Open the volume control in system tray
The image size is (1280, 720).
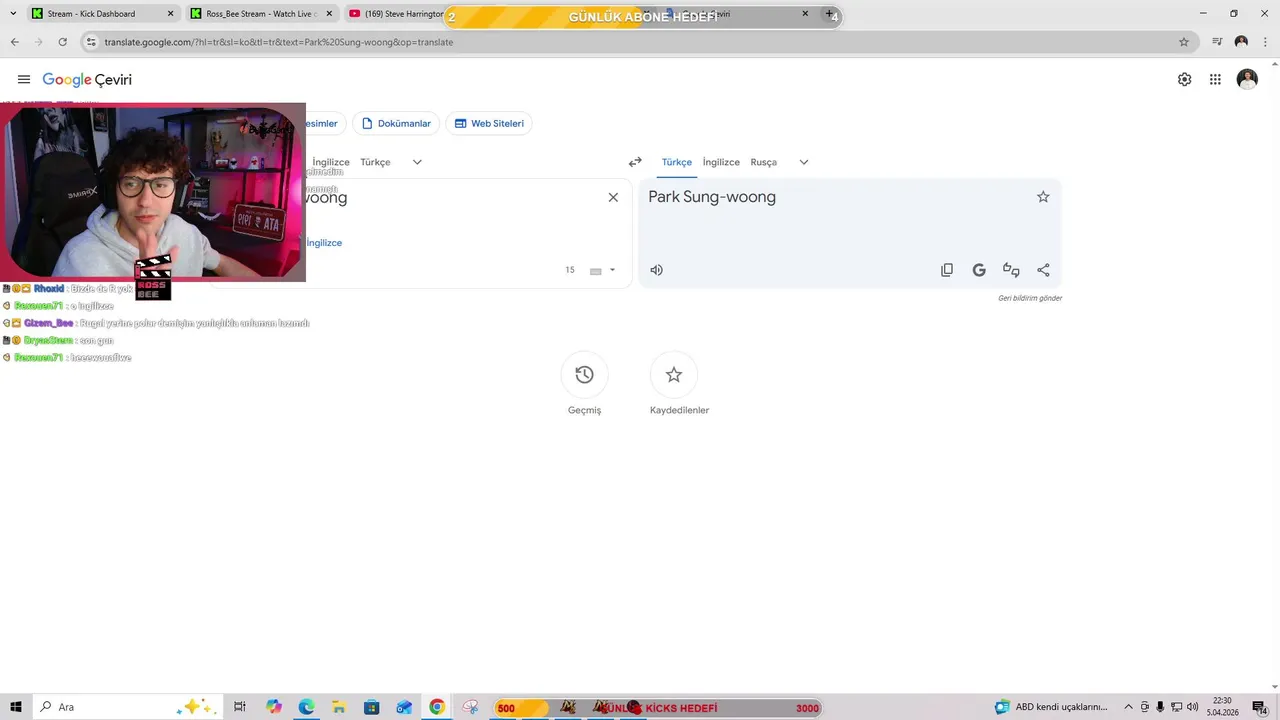pyautogui.click(x=1192, y=707)
